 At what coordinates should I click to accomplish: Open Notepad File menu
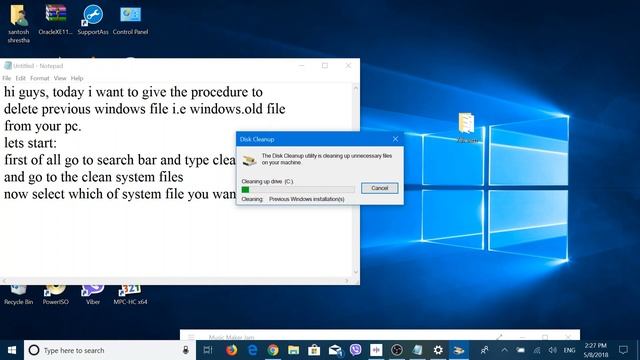click(x=7, y=78)
